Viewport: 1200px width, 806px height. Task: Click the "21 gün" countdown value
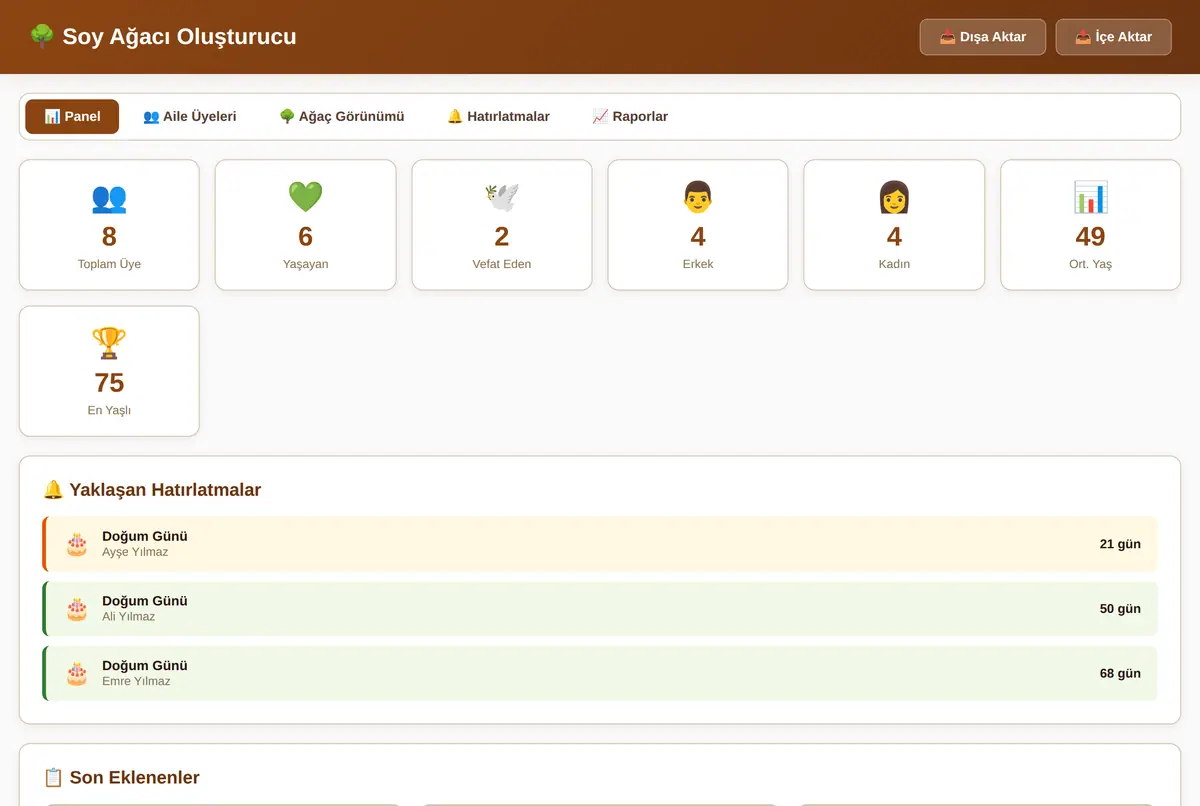pos(1120,544)
